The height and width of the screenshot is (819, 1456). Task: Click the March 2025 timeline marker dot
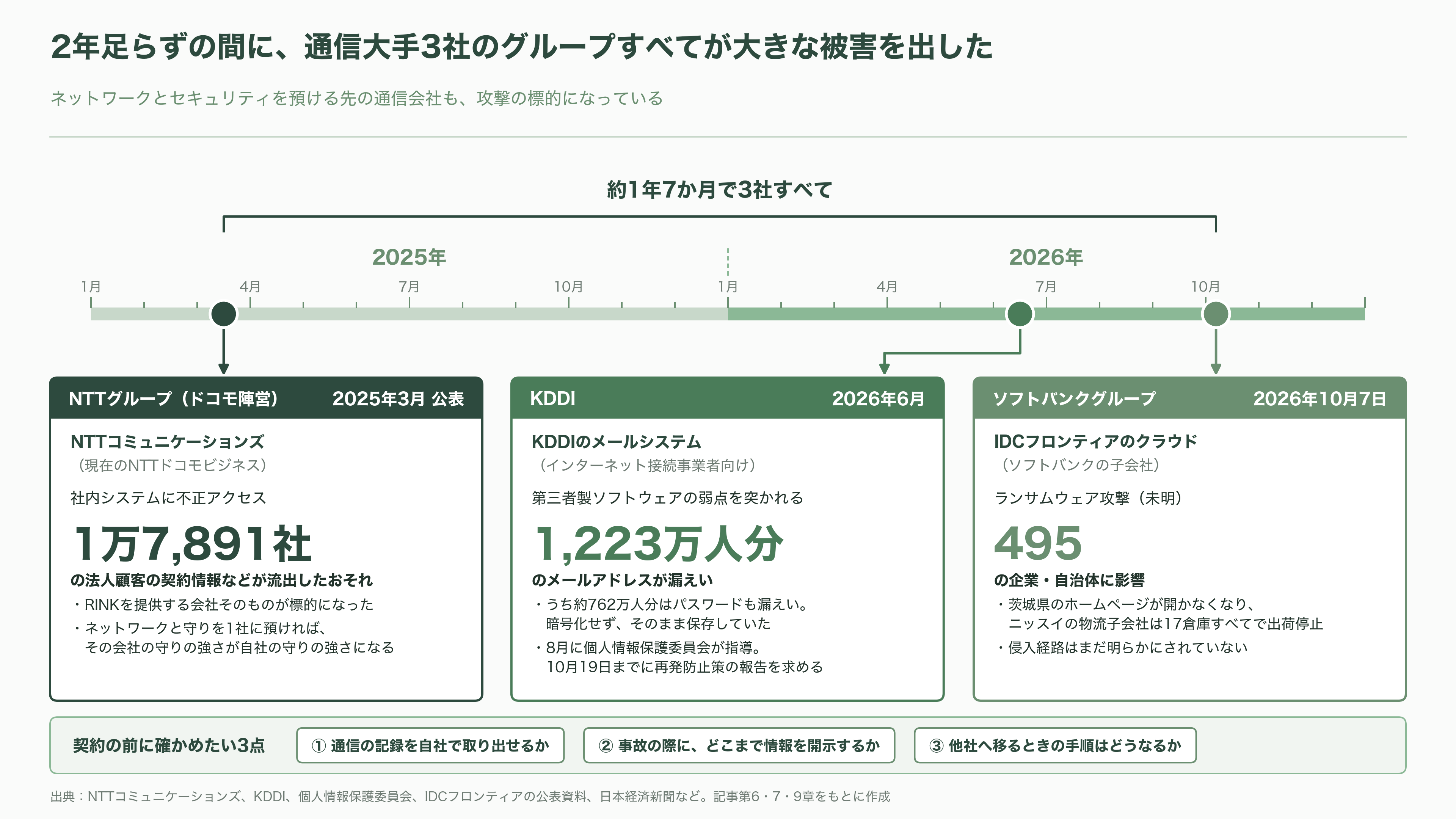(x=223, y=314)
